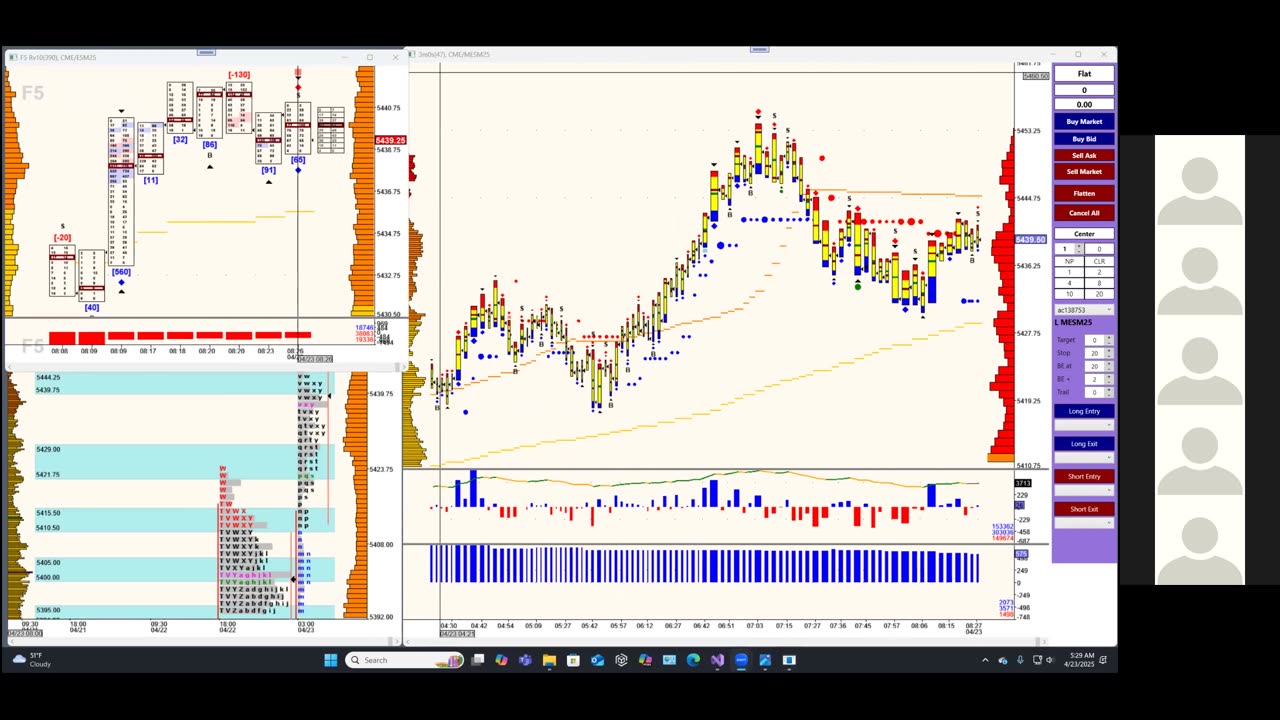This screenshot has width=1280, height=720.
Task: Click the Buy Bid button
Action: click(1084, 139)
